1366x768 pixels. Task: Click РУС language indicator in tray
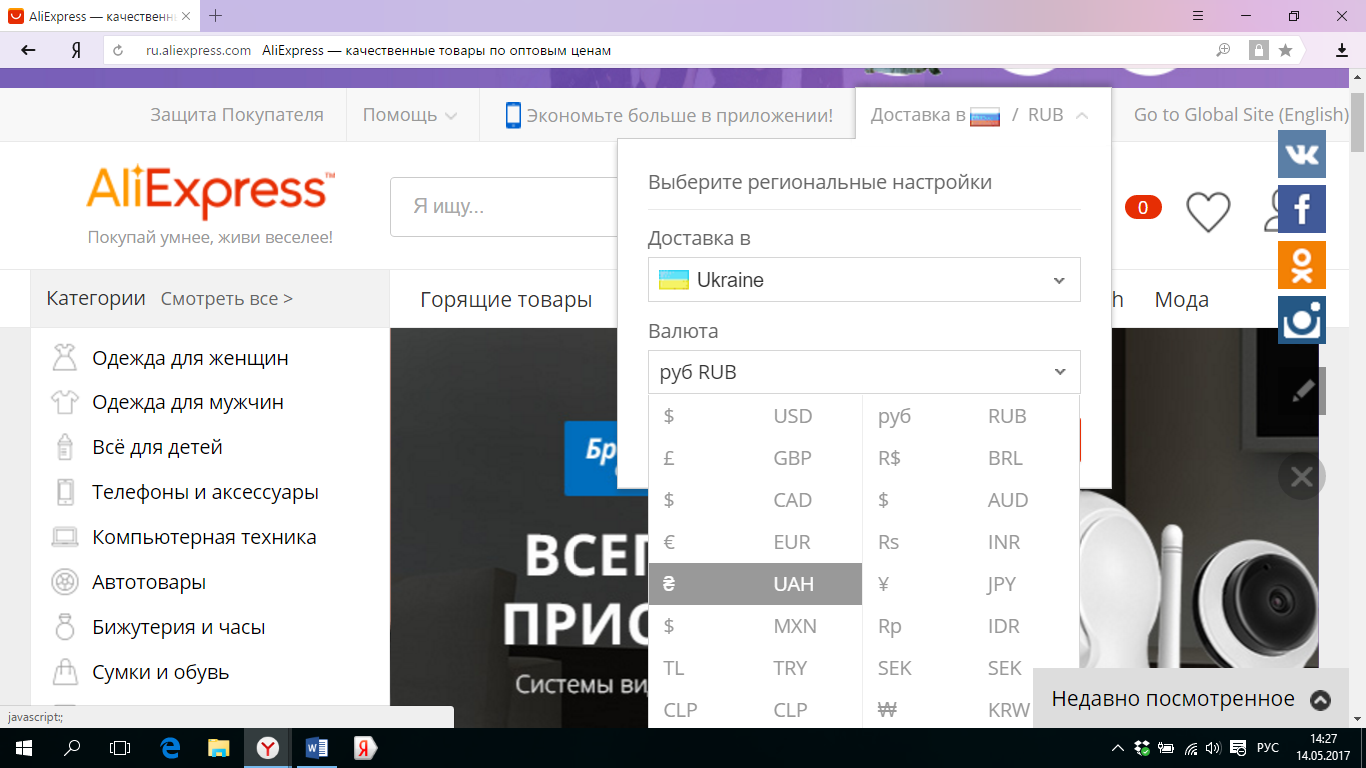[x=1267, y=748]
